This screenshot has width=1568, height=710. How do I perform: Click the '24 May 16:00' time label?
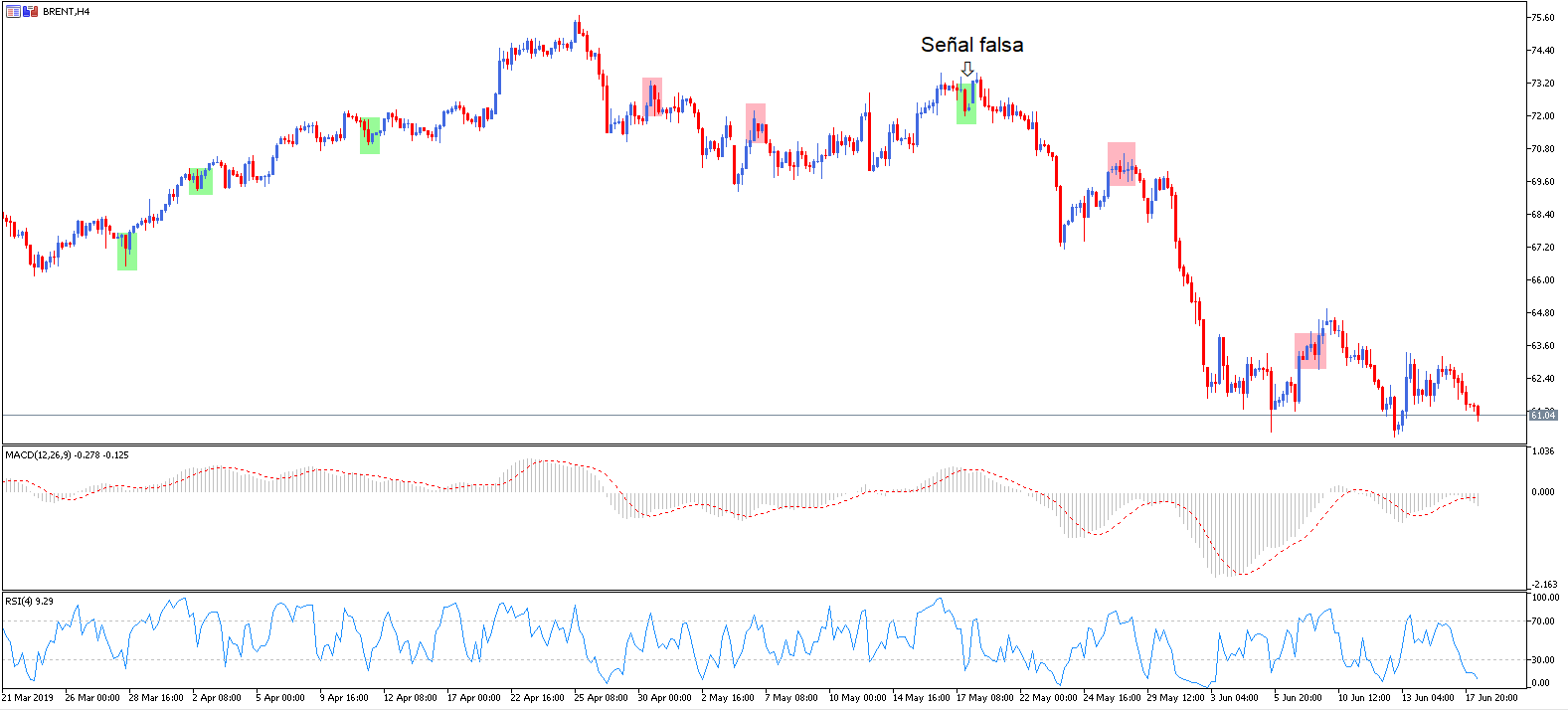tap(1113, 698)
